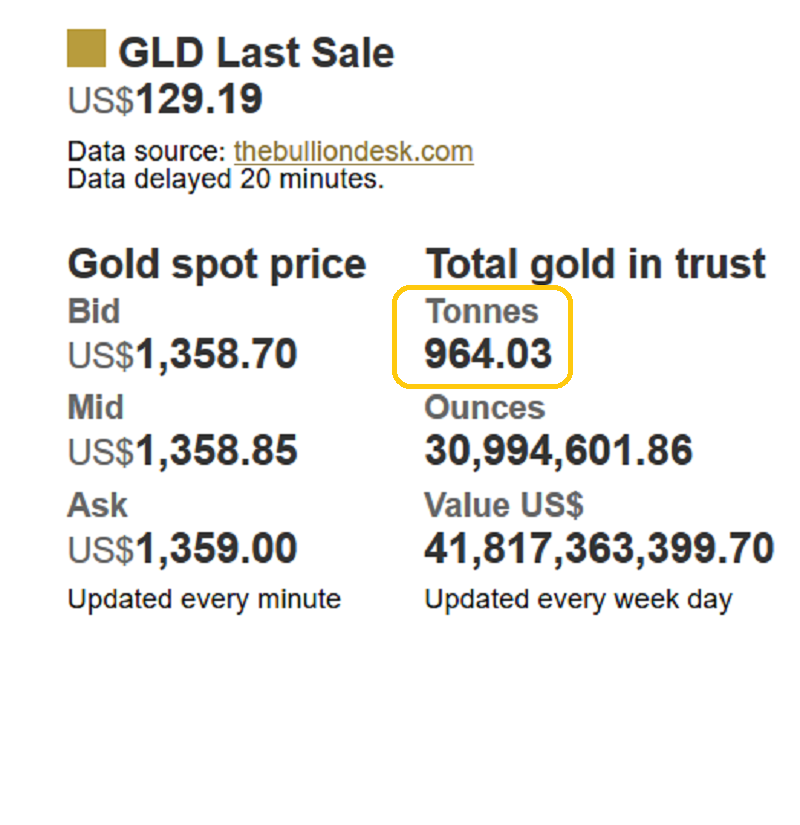Click the Ask label
The height and width of the screenshot is (825, 800).
tap(97, 505)
